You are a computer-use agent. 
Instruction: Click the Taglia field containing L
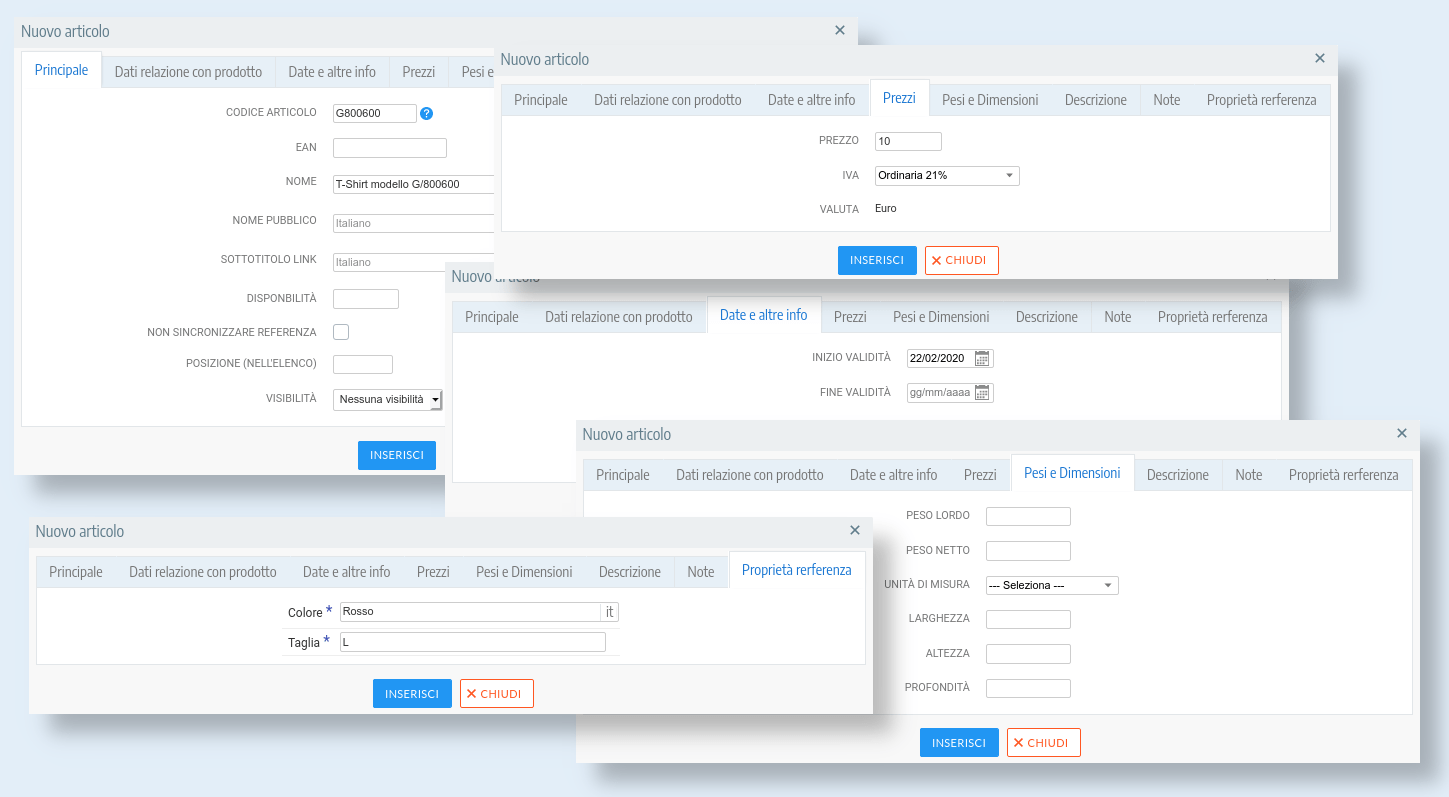[x=472, y=642]
